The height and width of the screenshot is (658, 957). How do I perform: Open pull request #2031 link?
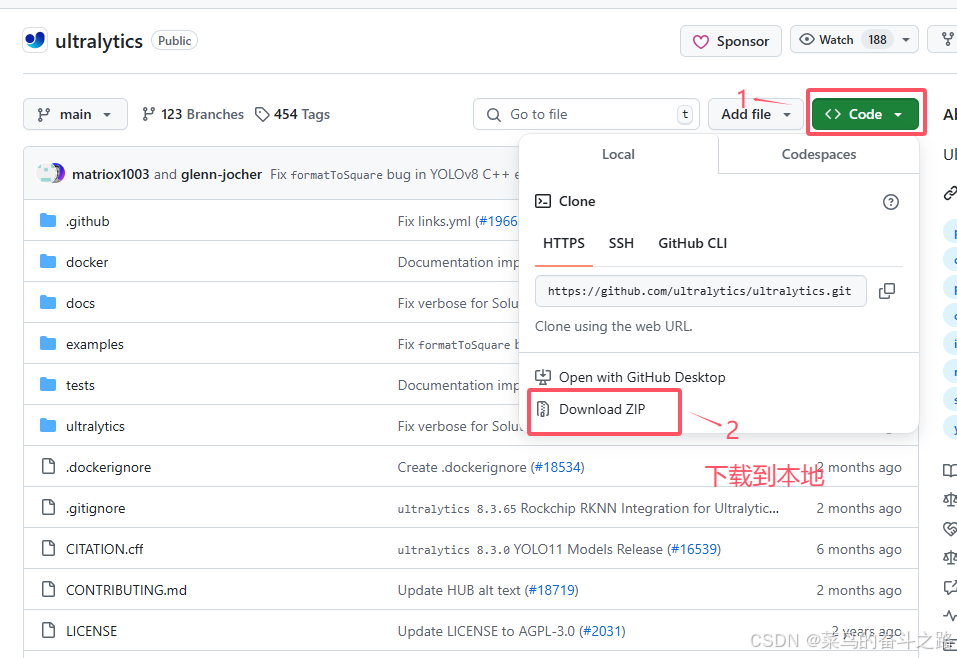pos(602,631)
